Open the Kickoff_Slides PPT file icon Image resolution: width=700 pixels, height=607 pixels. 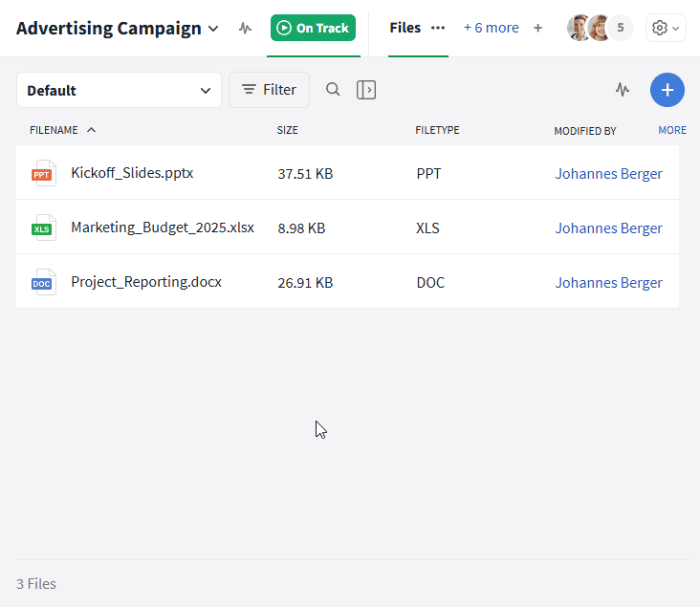pos(43,173)
